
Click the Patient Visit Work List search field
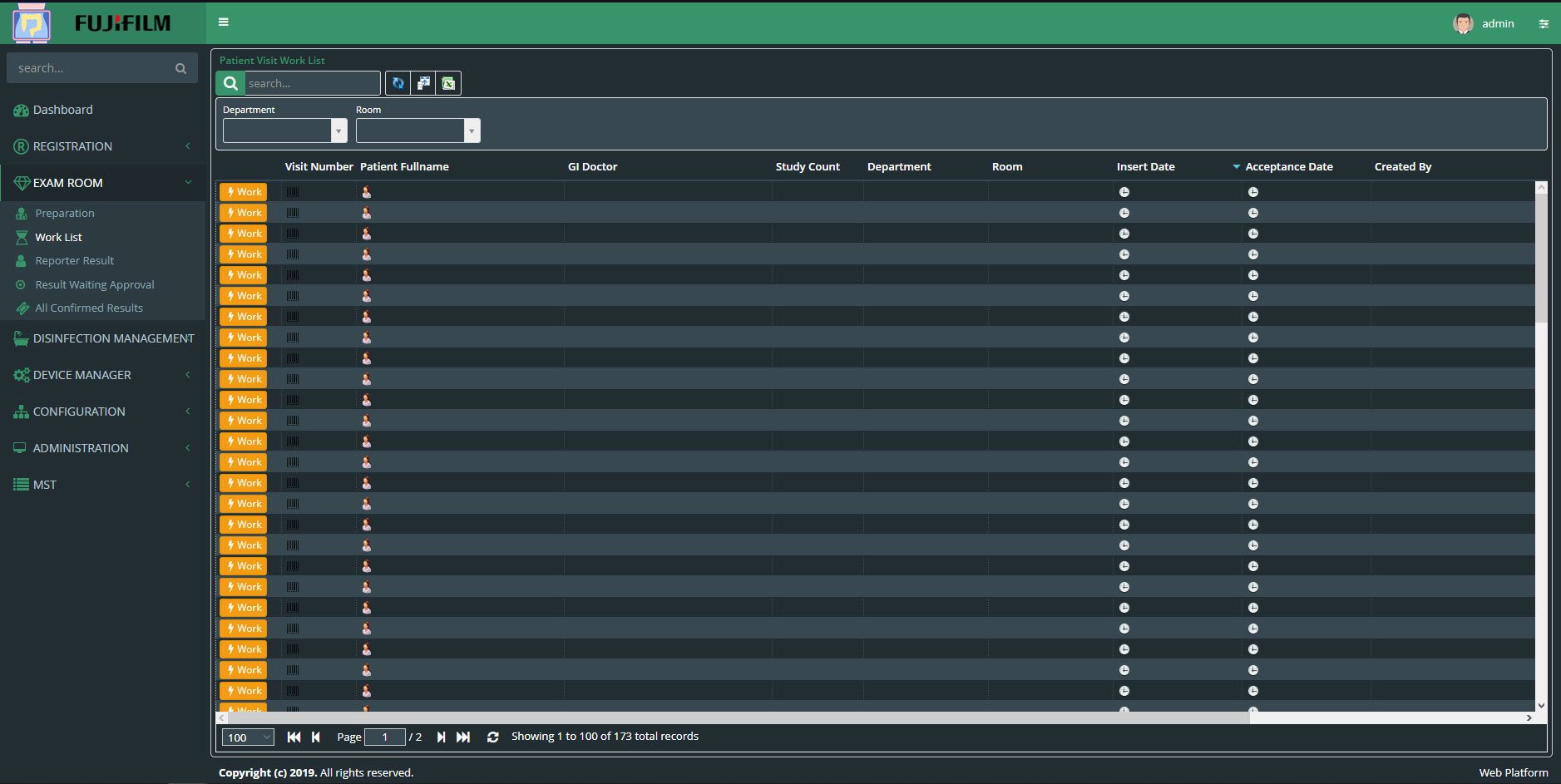tap(312, 83)
